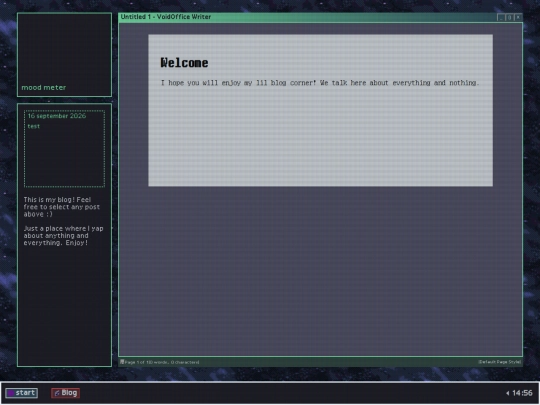Open the start menu button
This screenshot has height=405, width=540.
click(22, 393)
